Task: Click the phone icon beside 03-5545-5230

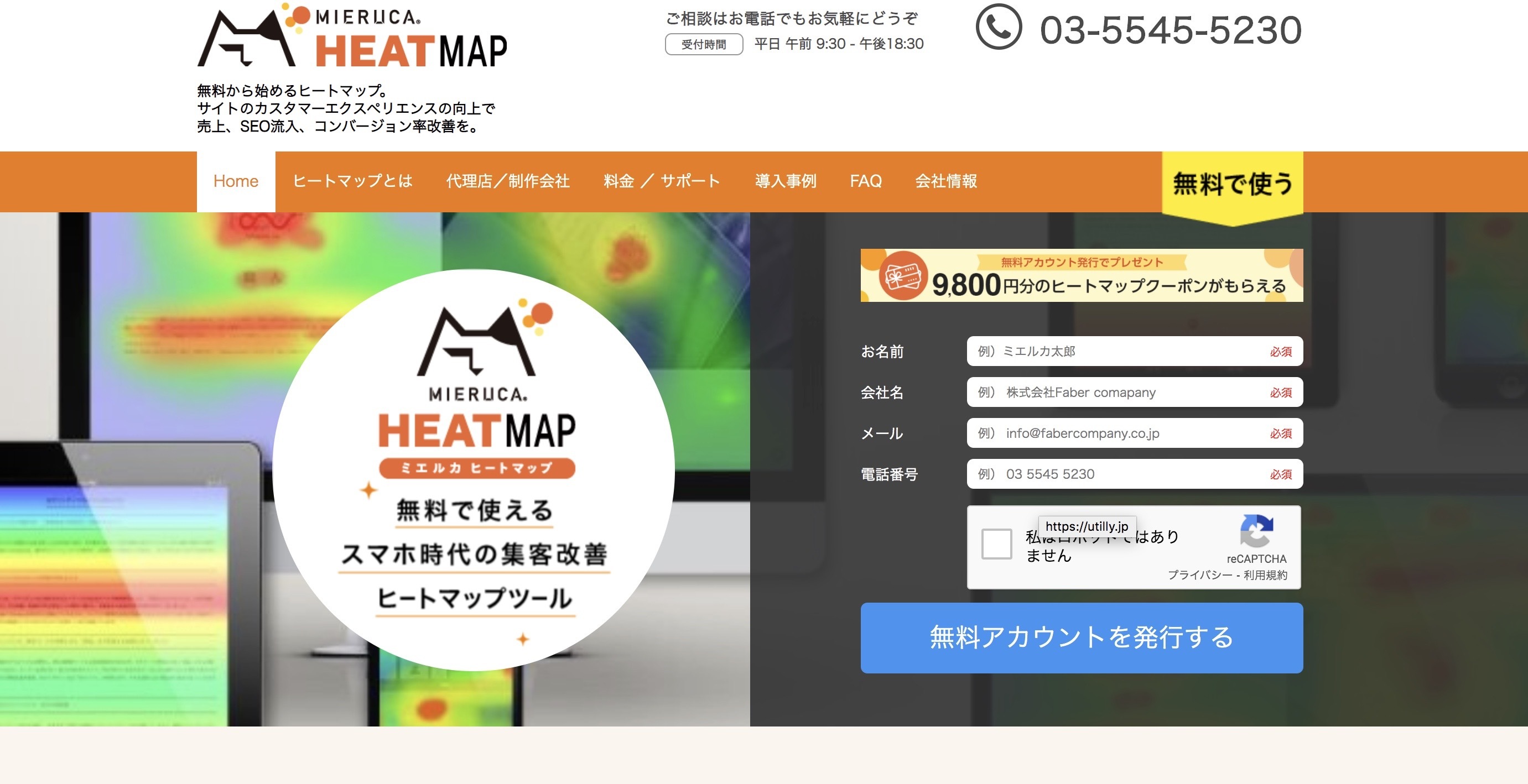Action: (x=999, y=27)
